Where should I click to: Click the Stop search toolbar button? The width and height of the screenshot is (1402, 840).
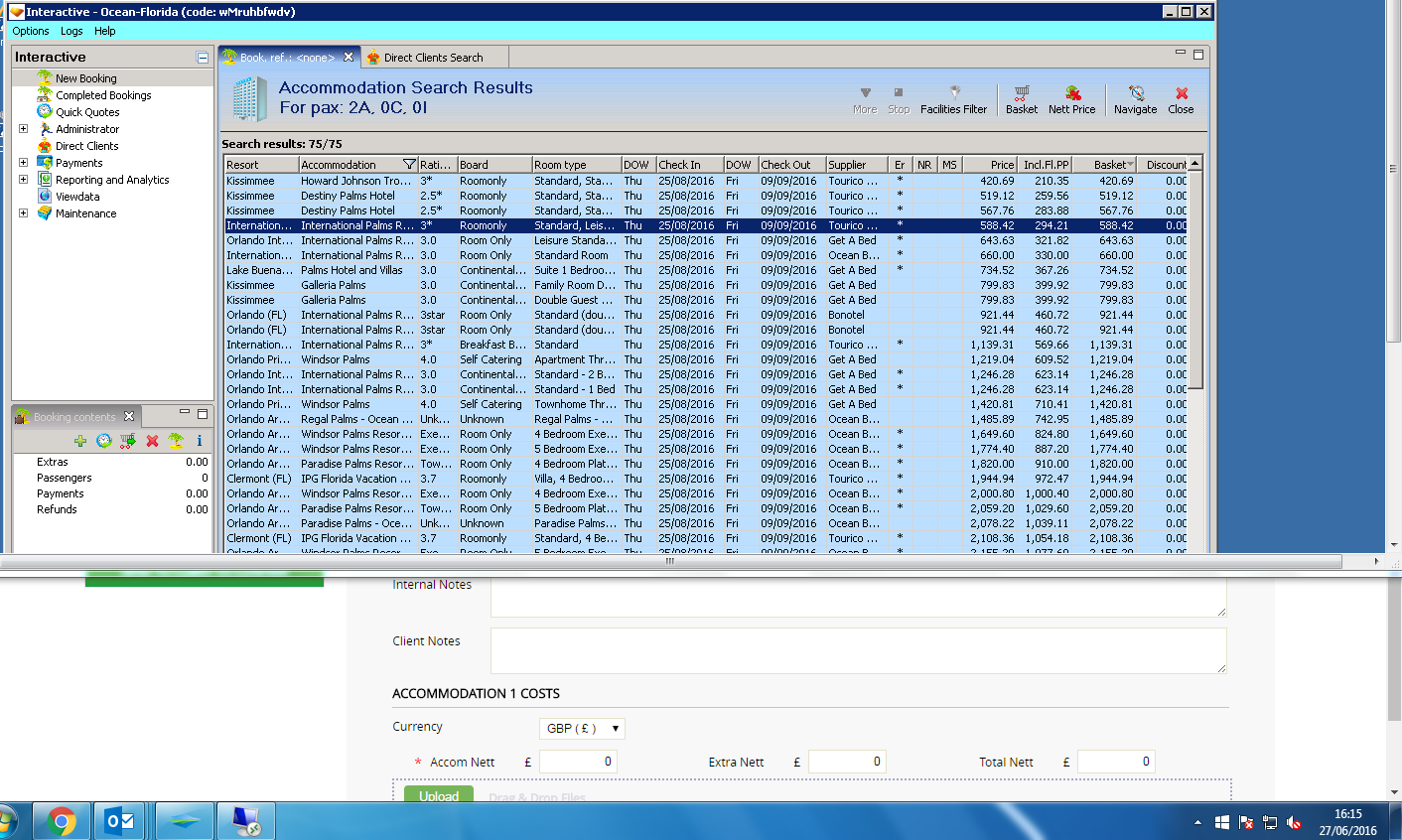[899, 100]
